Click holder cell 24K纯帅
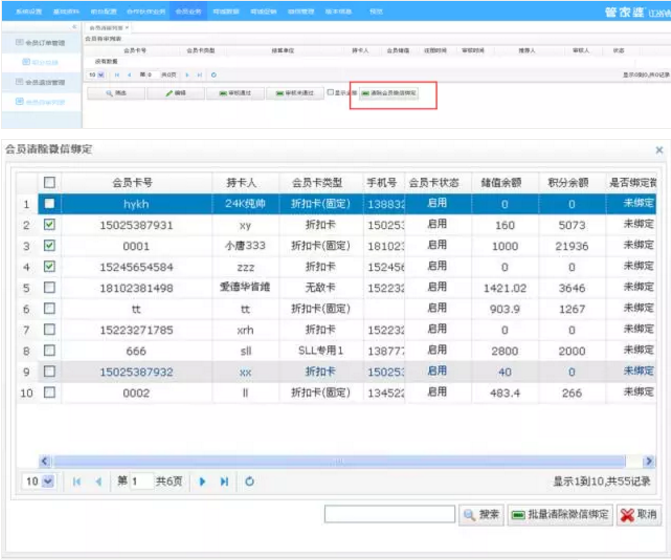671x560 pixels. click(x=245, y=204)
